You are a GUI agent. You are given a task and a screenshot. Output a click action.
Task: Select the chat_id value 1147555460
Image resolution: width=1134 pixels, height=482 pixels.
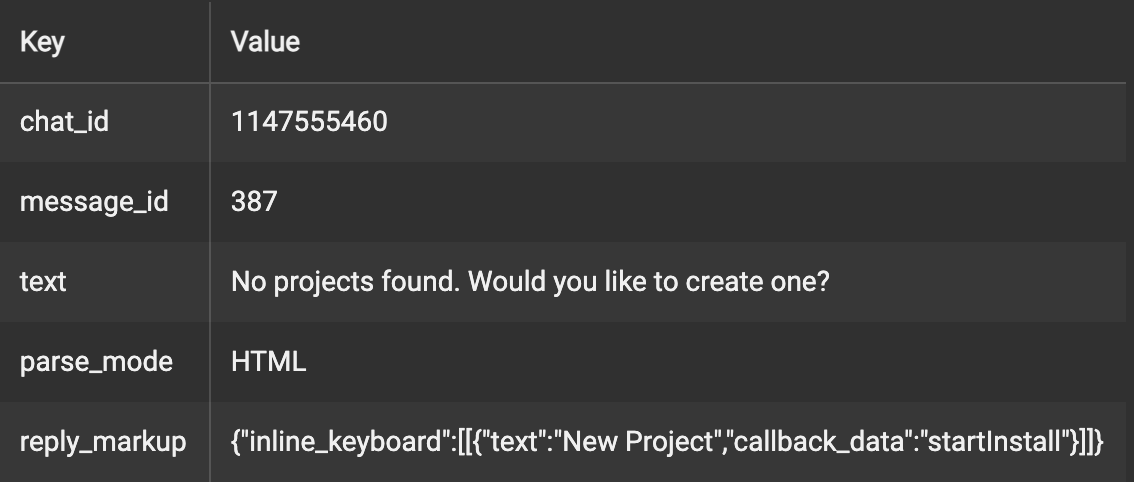click(x=310, y=122)
